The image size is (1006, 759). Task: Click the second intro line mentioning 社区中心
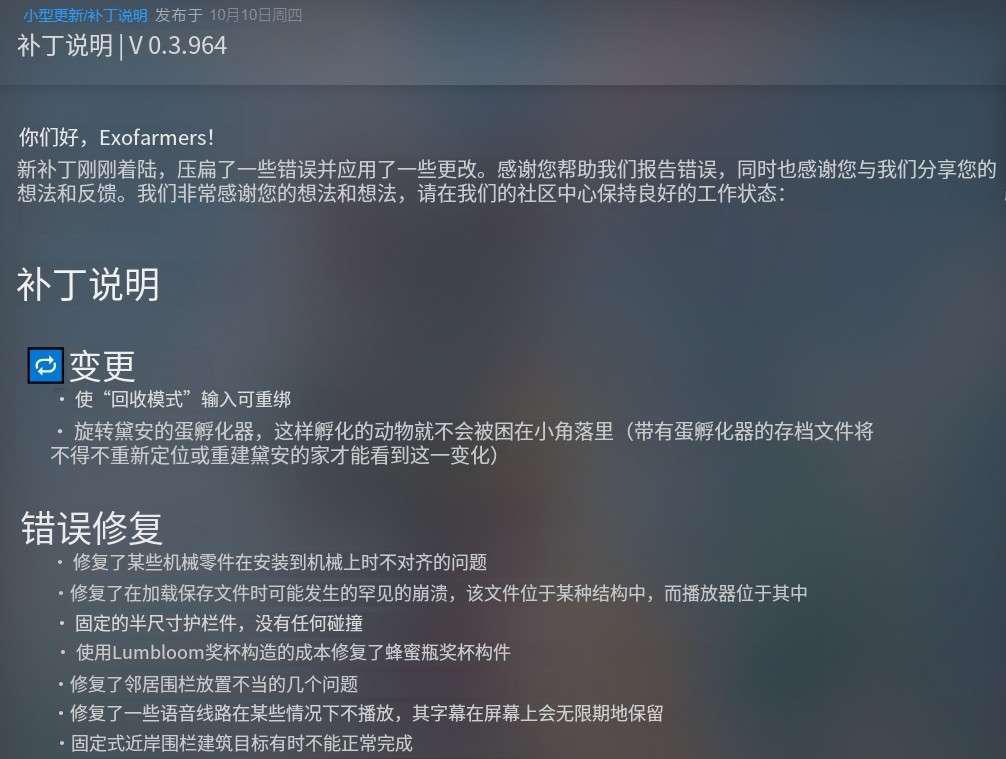pyautogui.click(x=401, y=194)
